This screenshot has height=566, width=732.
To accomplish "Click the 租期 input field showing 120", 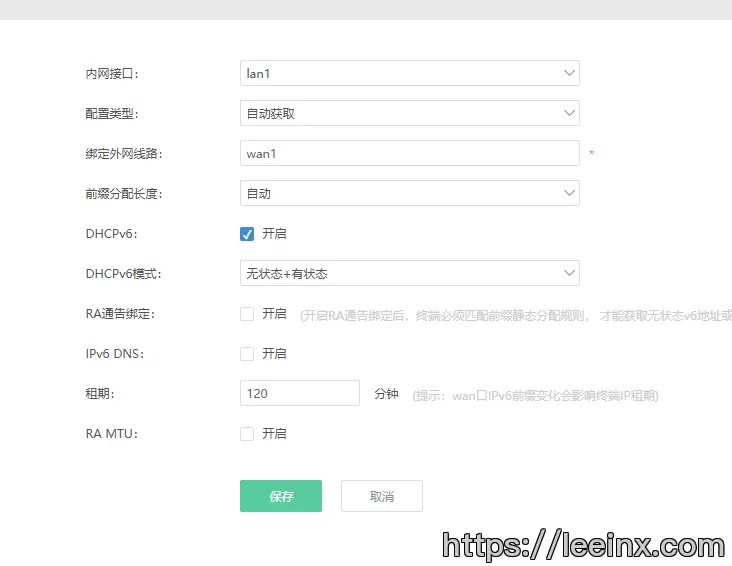I will (x=299, y=393).
